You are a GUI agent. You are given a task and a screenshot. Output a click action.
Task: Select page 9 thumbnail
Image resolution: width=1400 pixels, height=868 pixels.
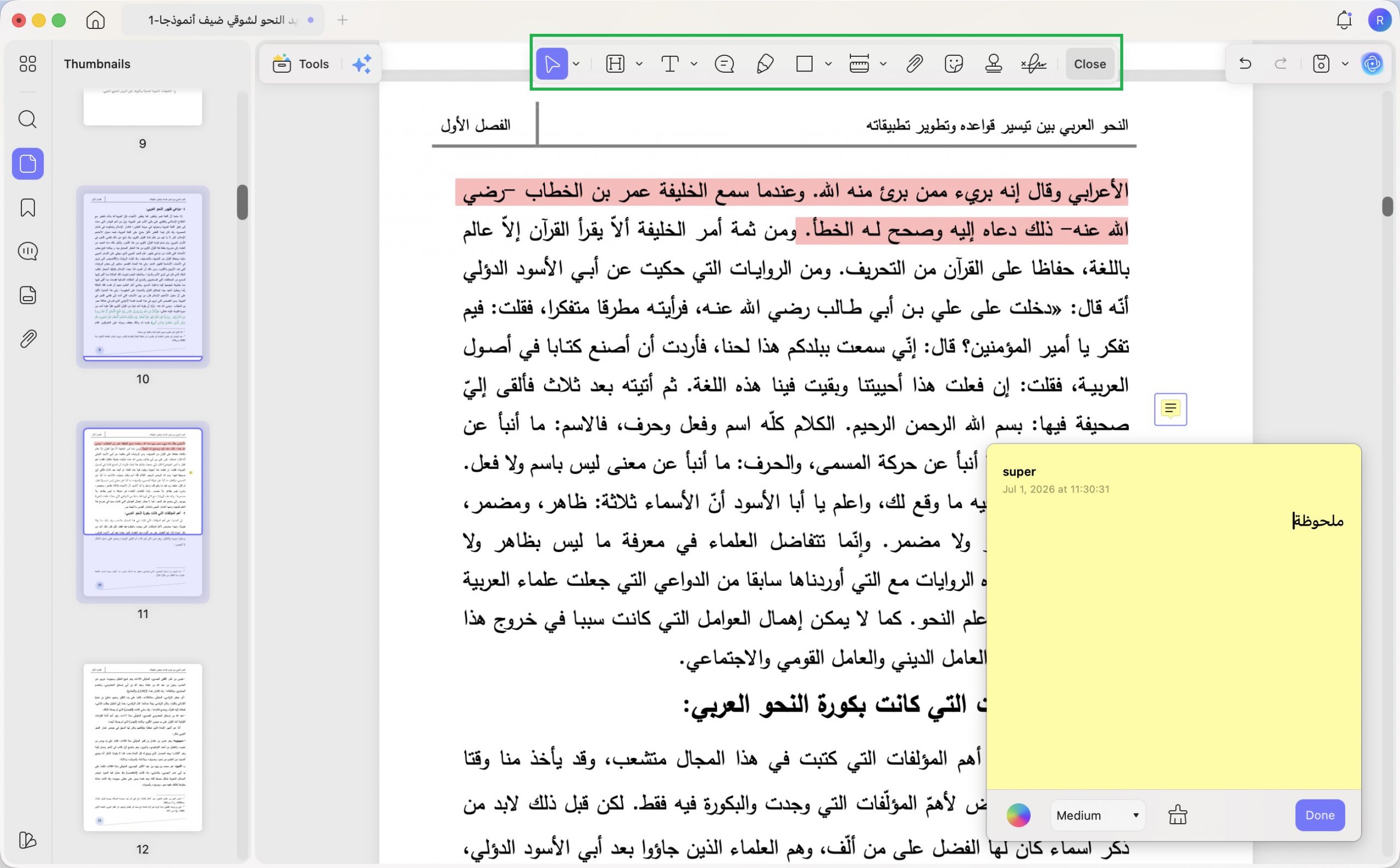142,107
